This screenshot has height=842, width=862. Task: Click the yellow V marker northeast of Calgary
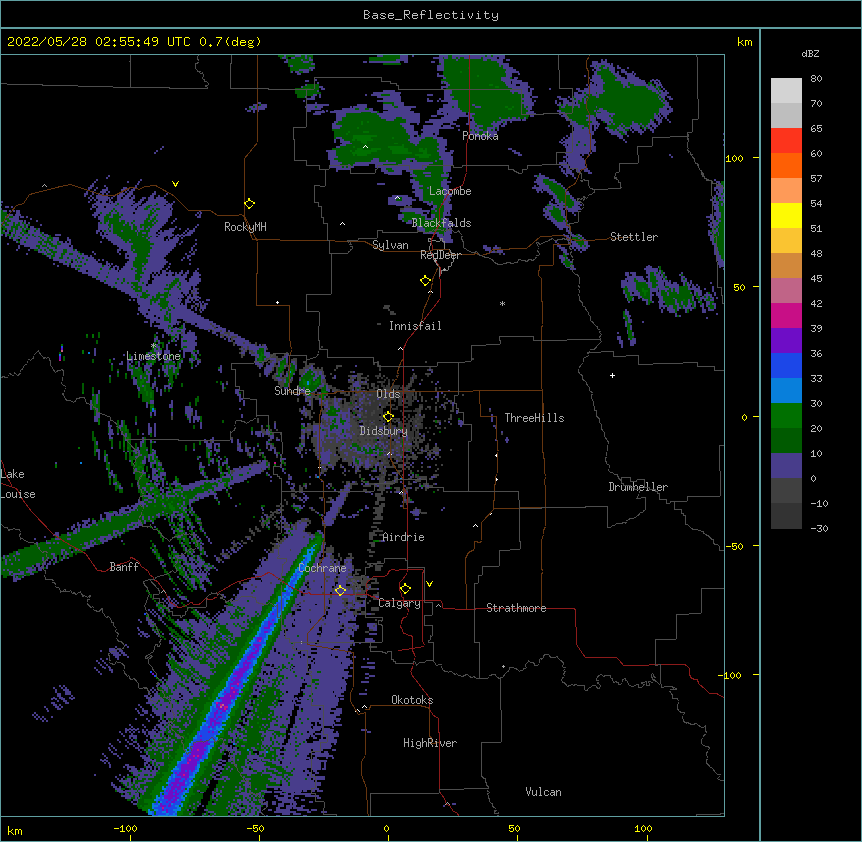tap(429, 584)
